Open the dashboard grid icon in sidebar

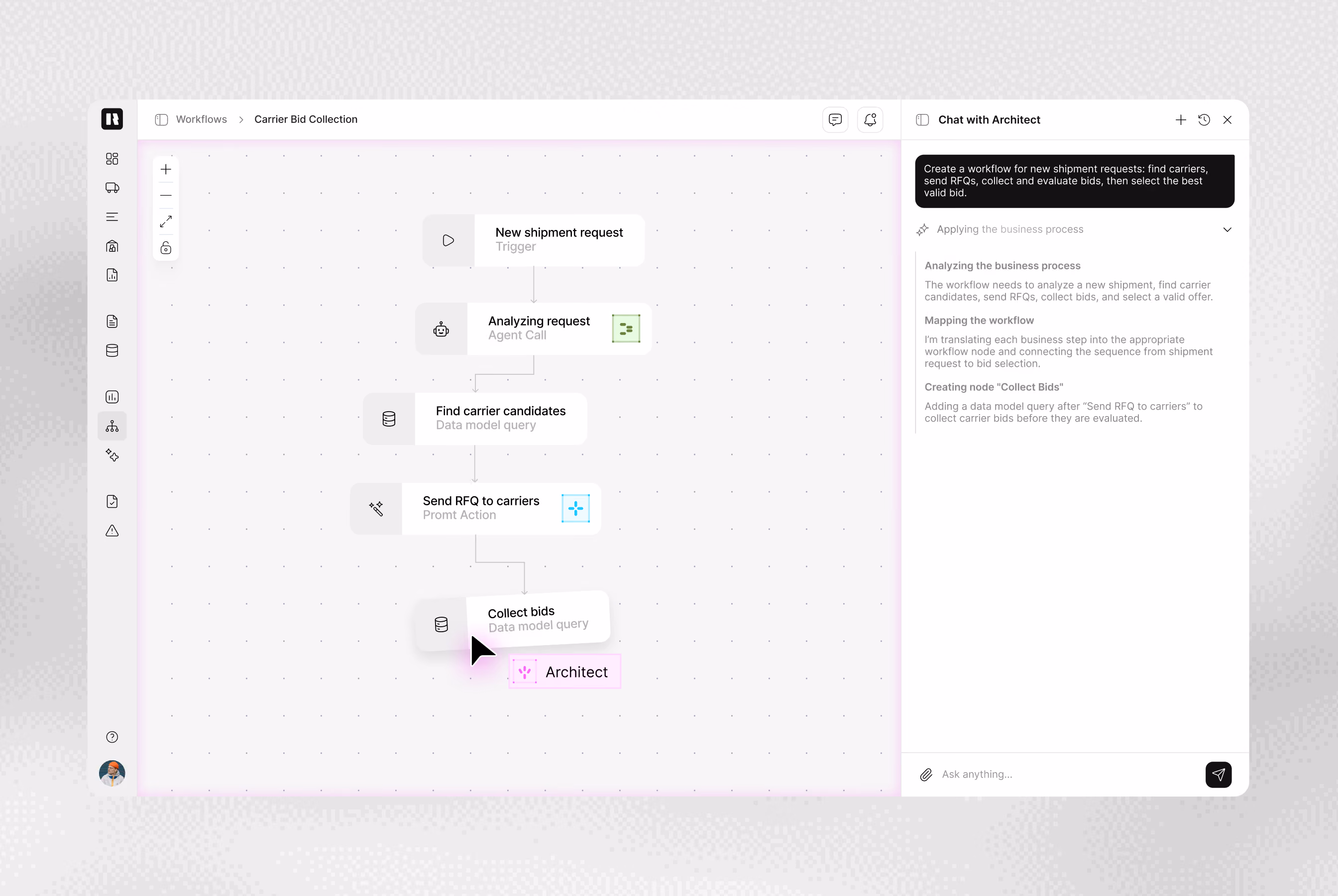point(112,159)
